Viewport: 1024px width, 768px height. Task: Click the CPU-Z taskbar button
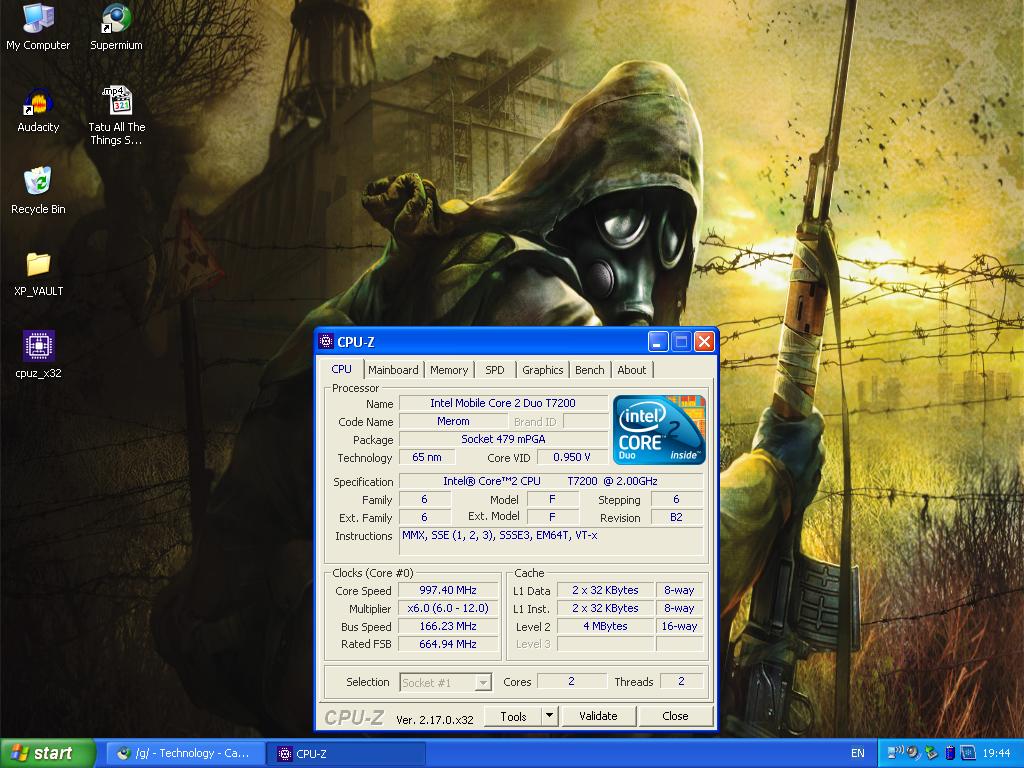tap(346, 753)
